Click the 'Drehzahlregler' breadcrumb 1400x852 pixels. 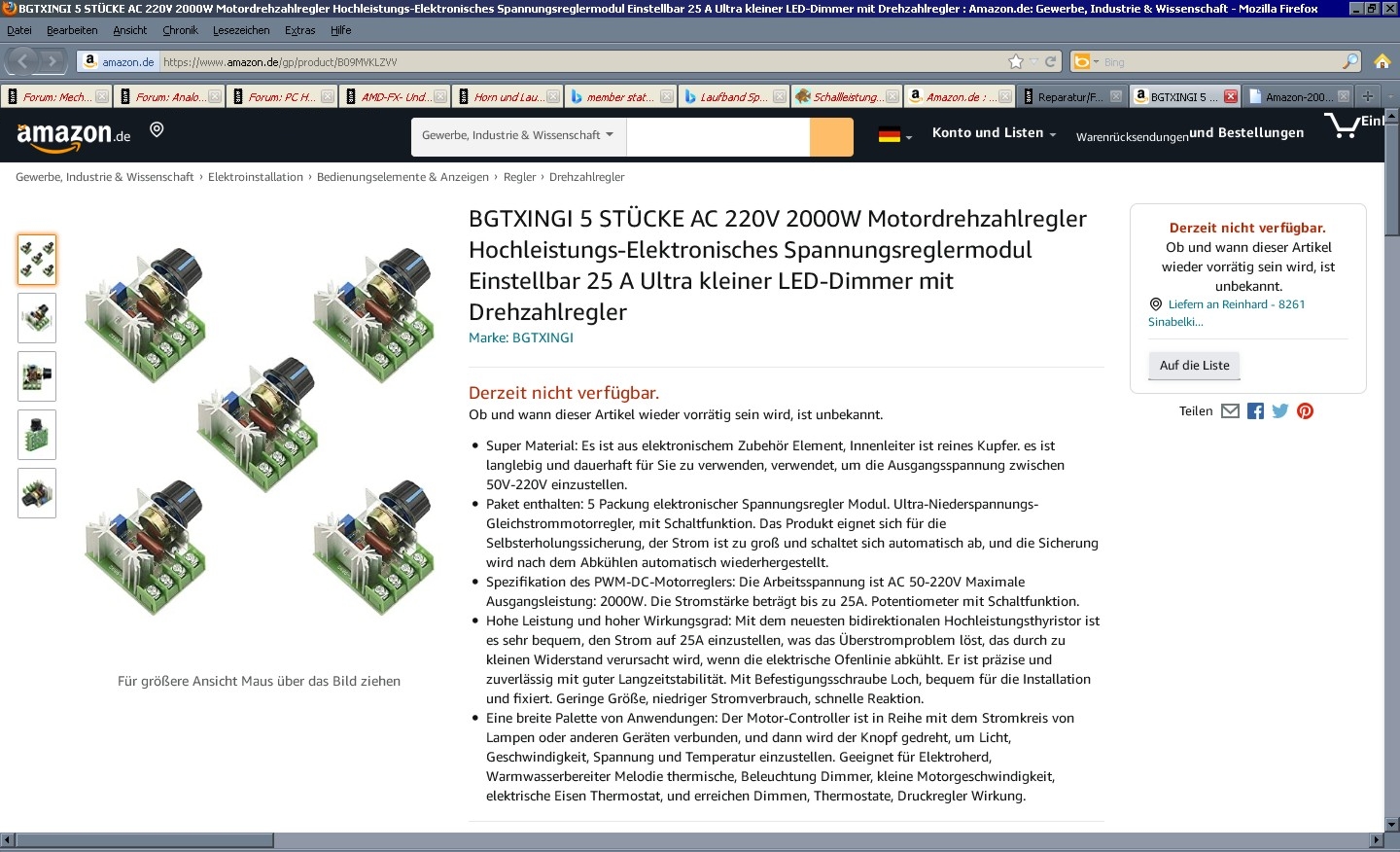pyautogui.click(x=586, y=177)
